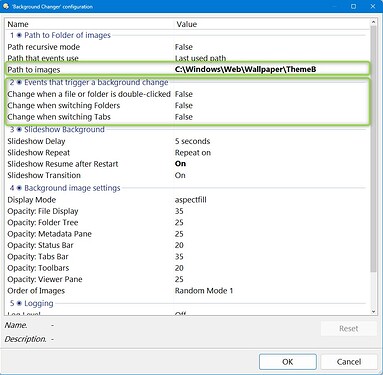The width and height of the screenshot is (383, 375).
Task: Toggle Slideshow Resume after Restart On value
Action: coord(180,164)
